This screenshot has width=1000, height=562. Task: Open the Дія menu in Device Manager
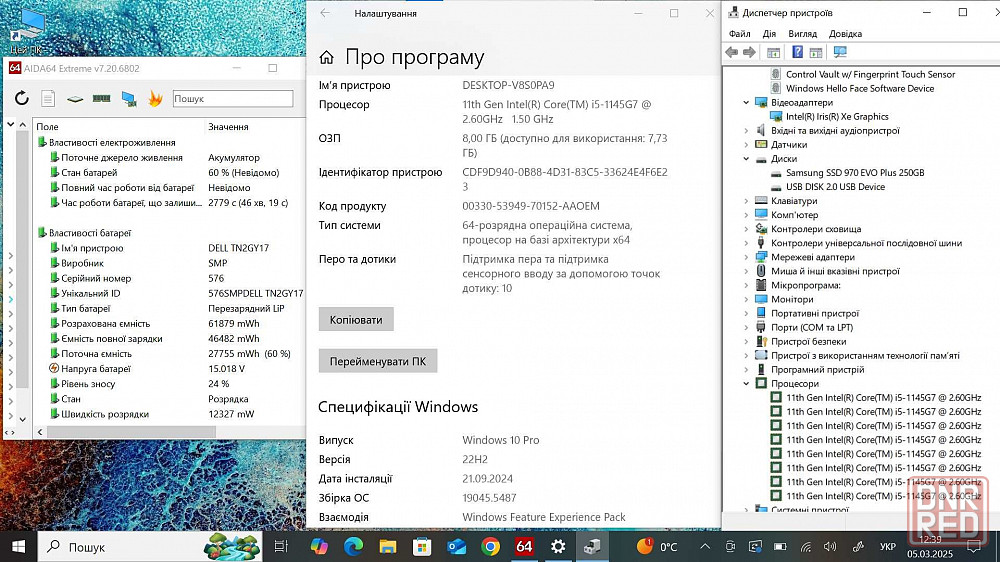[769, 34]
